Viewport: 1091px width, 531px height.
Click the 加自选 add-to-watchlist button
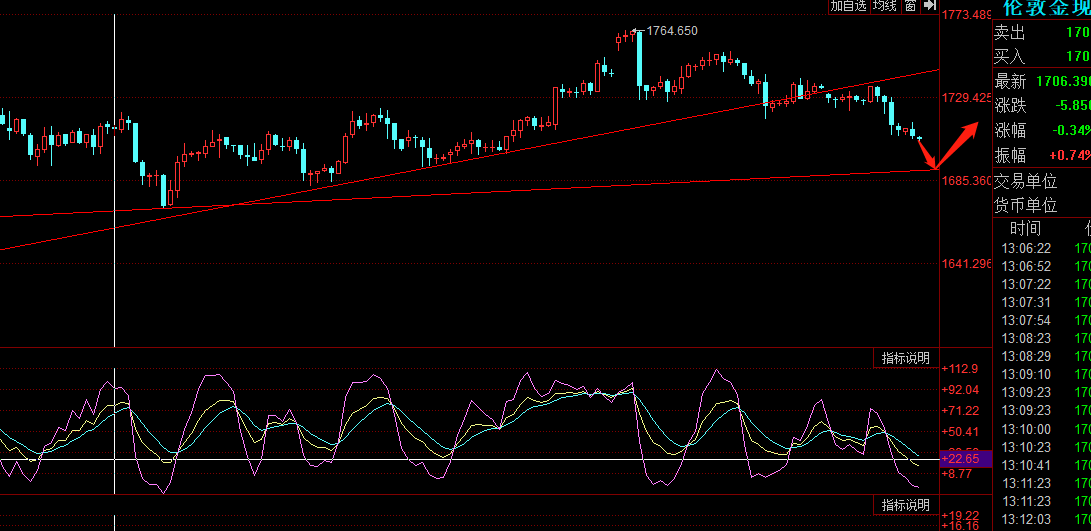coord(849,6)
